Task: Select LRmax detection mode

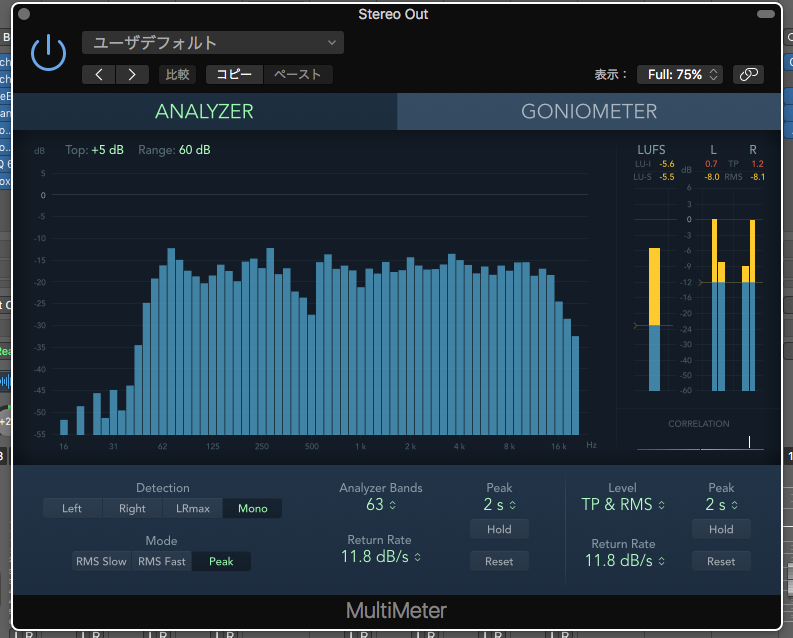Action: [x=192, y=508]
